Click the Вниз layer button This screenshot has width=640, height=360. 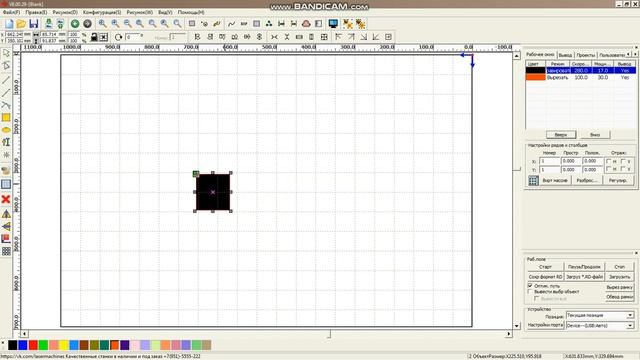click(595, 135)
